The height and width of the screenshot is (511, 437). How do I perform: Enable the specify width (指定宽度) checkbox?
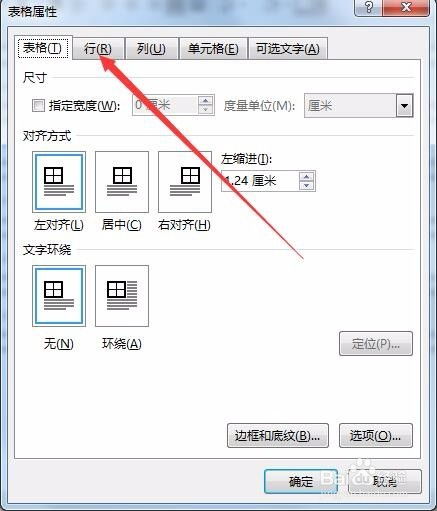[x=38, y=106]
